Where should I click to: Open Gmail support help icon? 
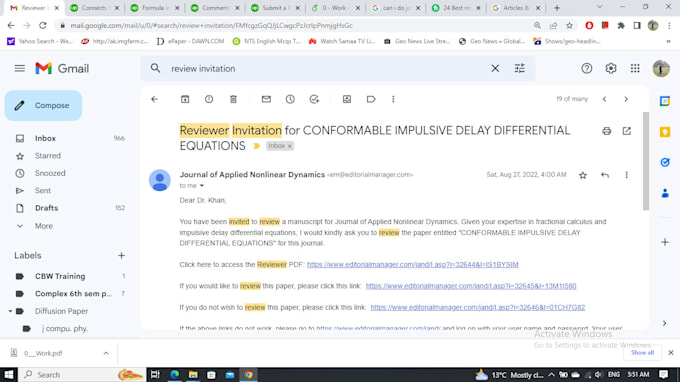point(587,69)
